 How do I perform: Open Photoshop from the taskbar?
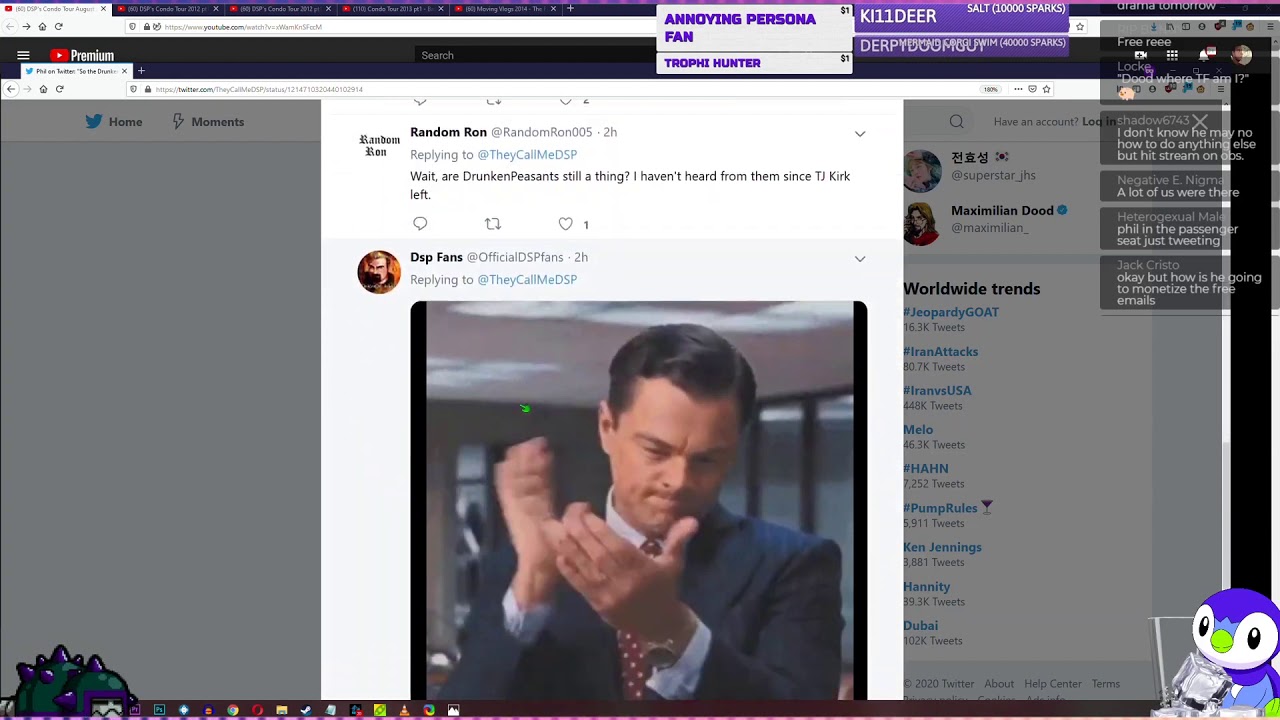click(159, 710)
